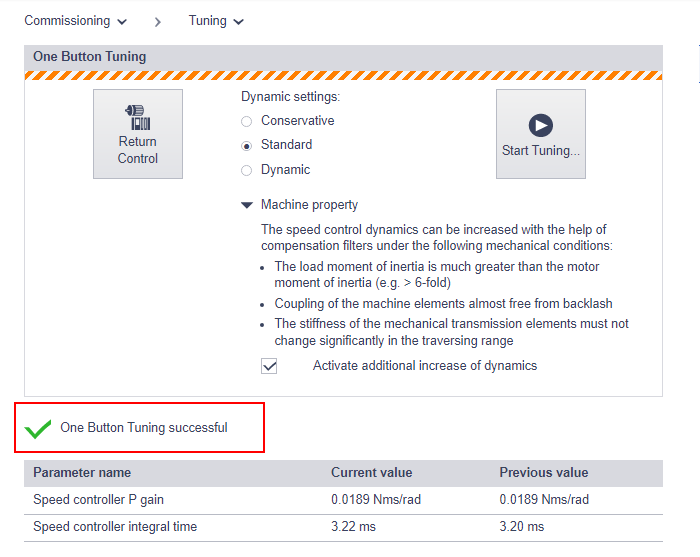Click the previous value 3.20 ms
The height and width of the screenshot is (557, 700).
click(521, 527)
